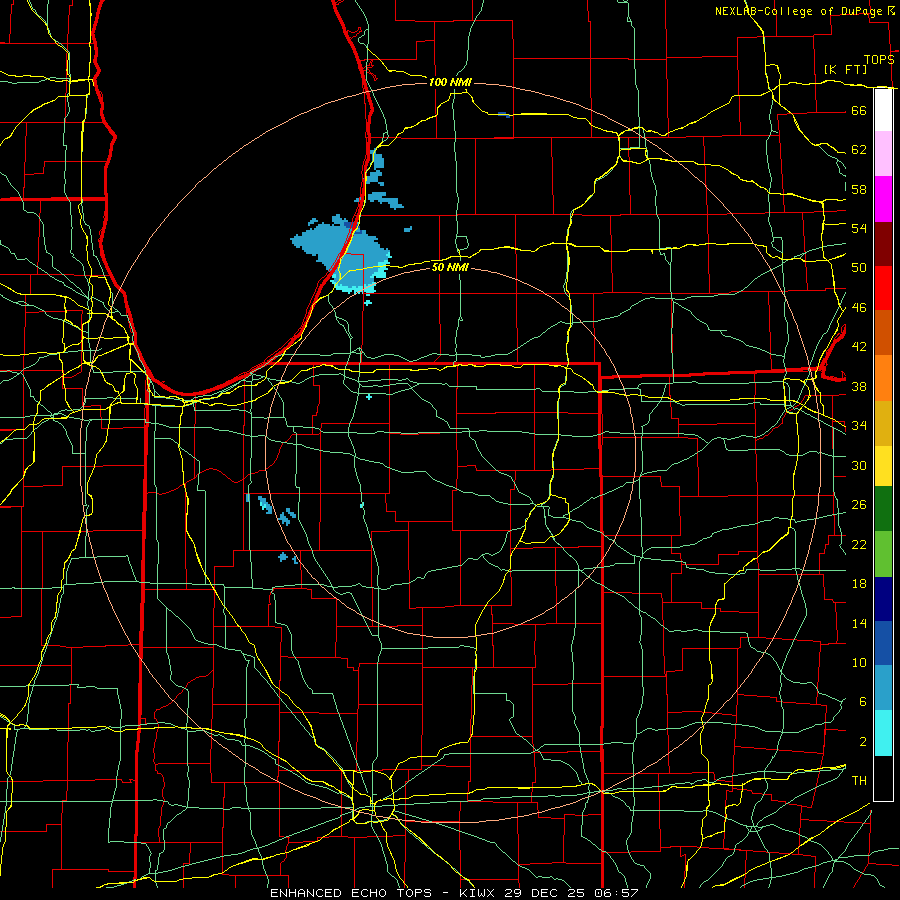Click the maroon legend color swatch
The height and width of the screenshot is (900, 900).
(x=883, y=244)
